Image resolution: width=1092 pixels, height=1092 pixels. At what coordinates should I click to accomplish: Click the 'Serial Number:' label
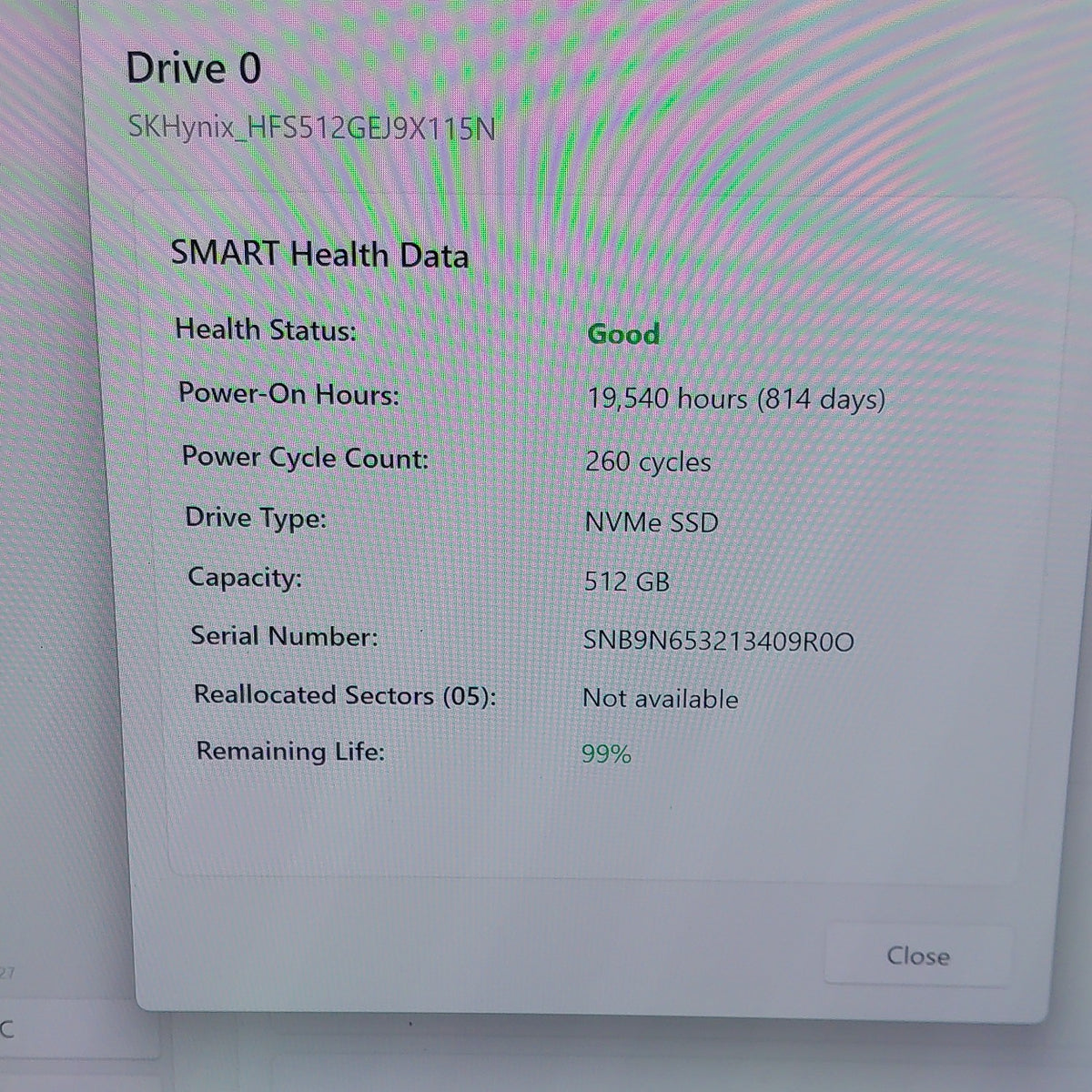[284, 636]
